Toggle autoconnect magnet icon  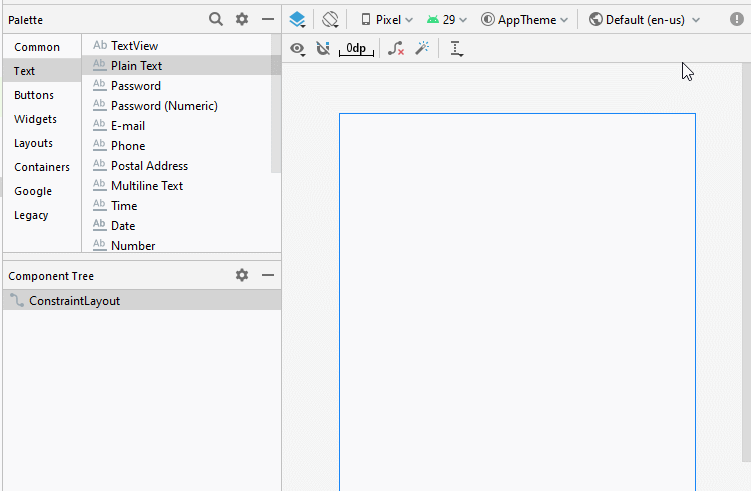(323, 48)
